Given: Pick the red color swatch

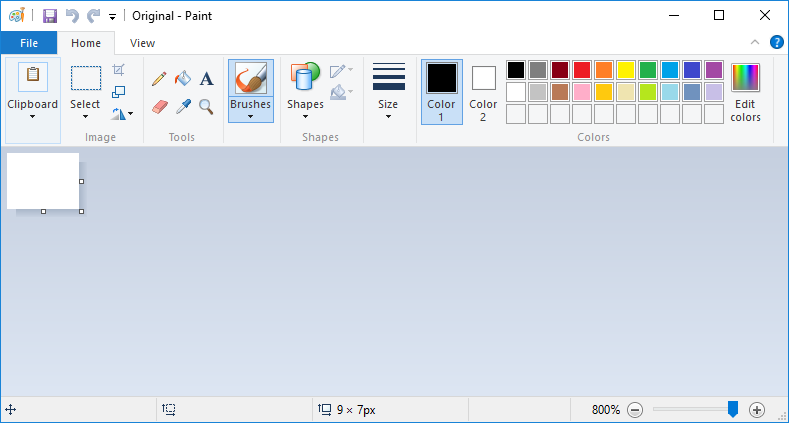Looking at the screenshot, I should 582,70.
